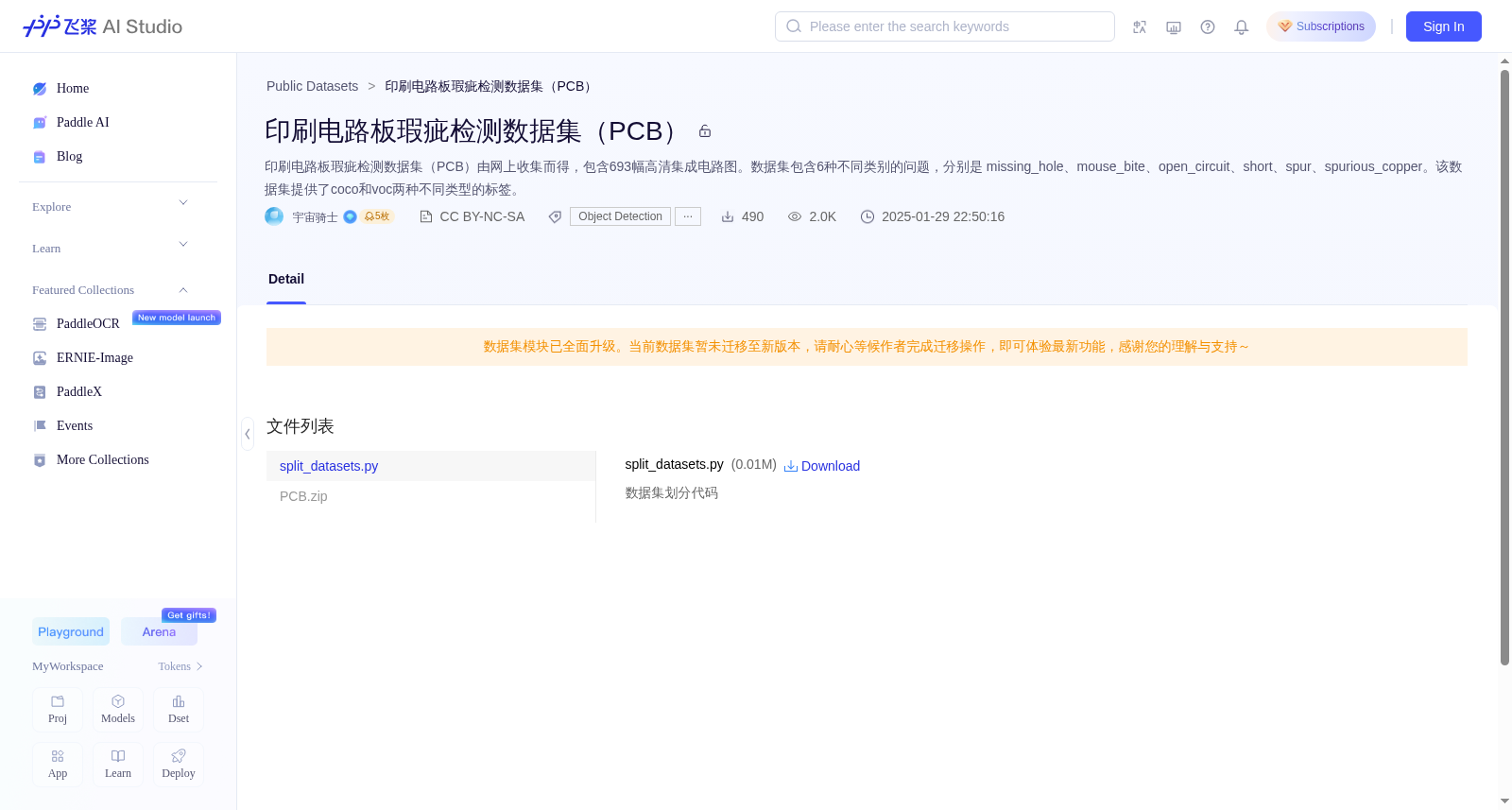The width and height of the screenshot is (1512, 810).
Task: Select the Detail tab
Action: point(286,280)
